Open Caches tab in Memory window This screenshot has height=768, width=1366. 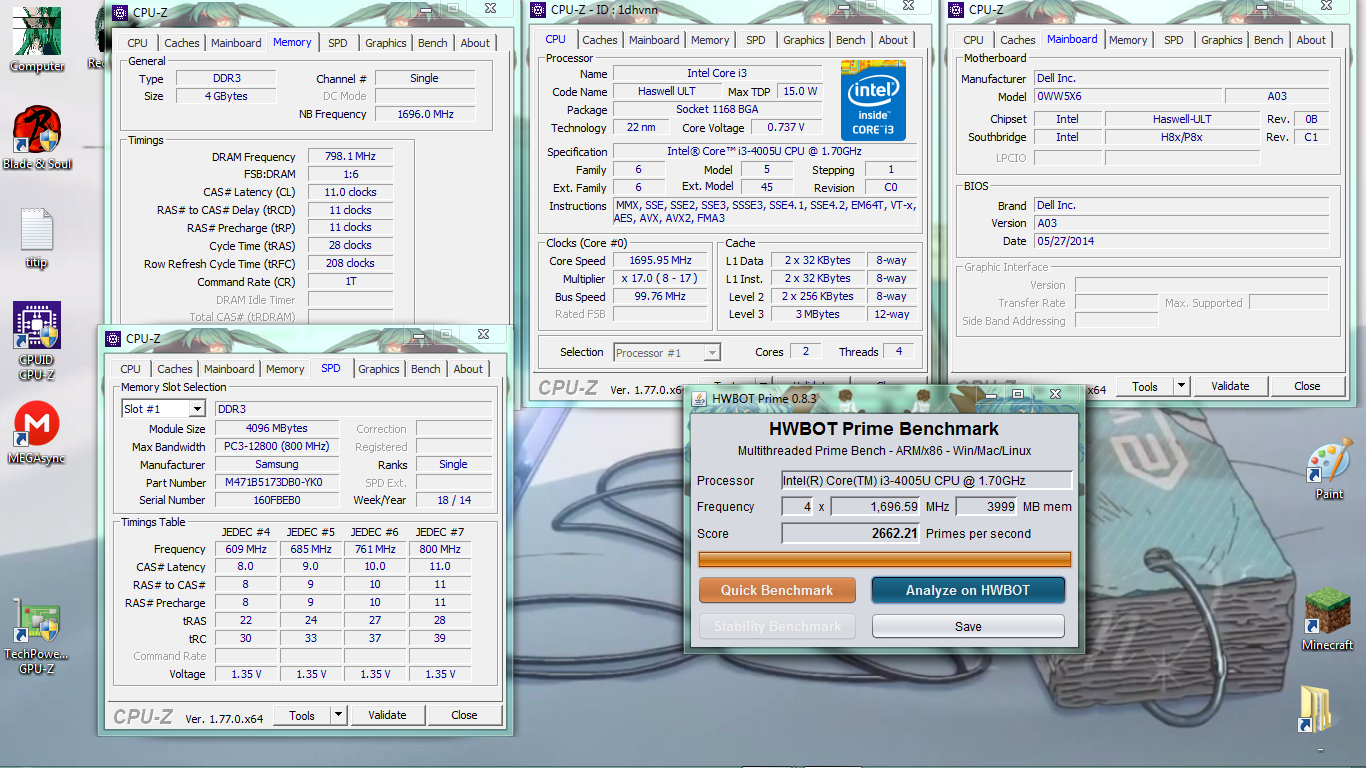pos(182,43)
